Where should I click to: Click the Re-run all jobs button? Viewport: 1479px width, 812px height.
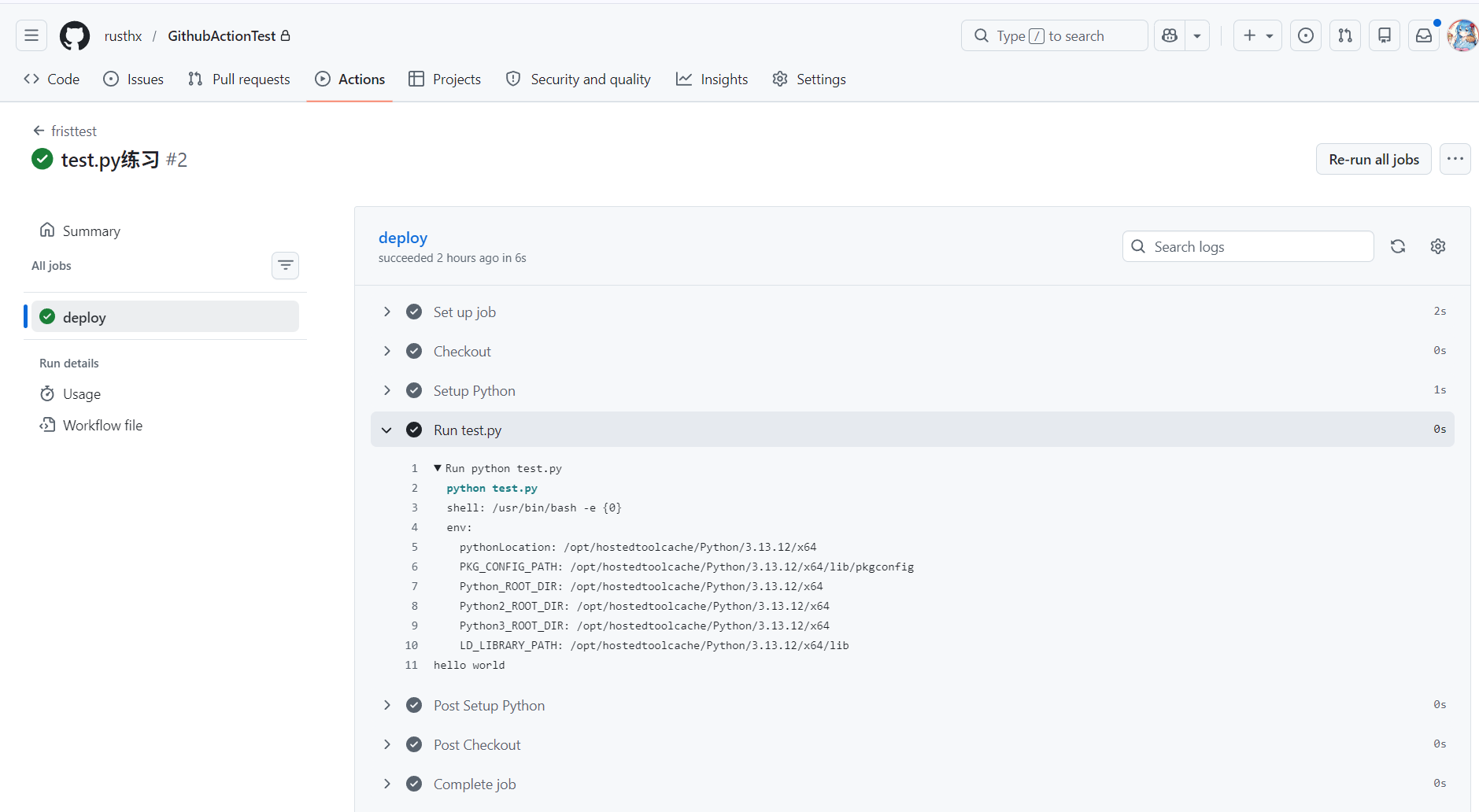pyautogui.click(x=1374, y=160)
